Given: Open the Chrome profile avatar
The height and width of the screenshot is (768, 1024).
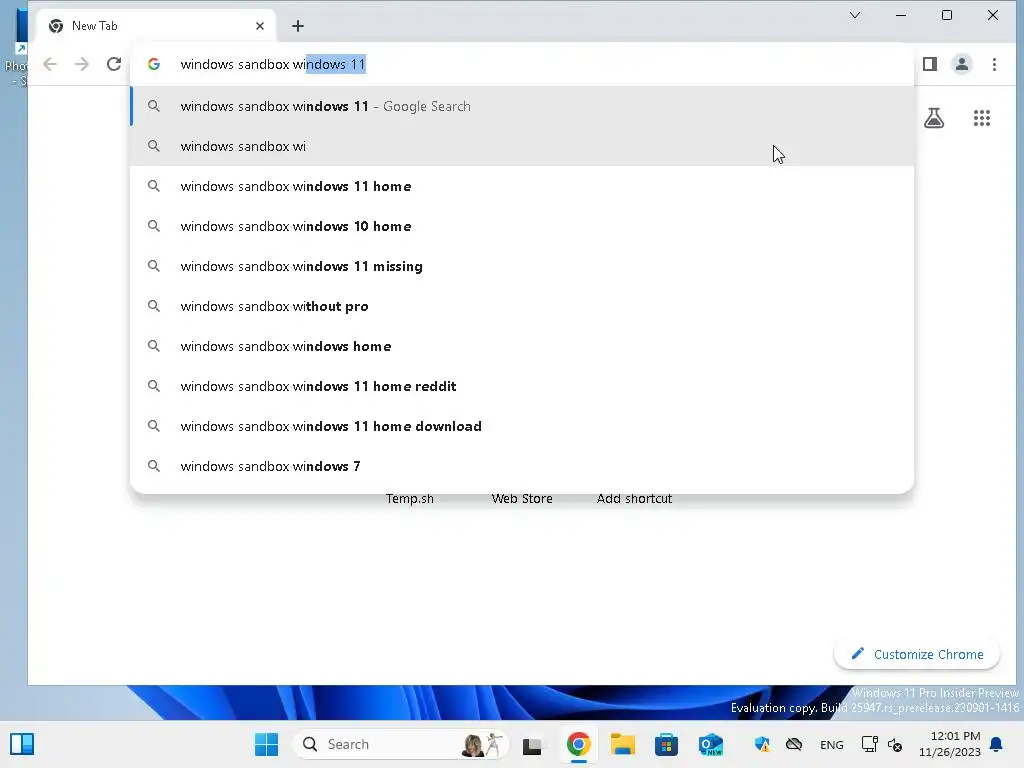Looking at the screenshot, I should click(x=962, y=64).
